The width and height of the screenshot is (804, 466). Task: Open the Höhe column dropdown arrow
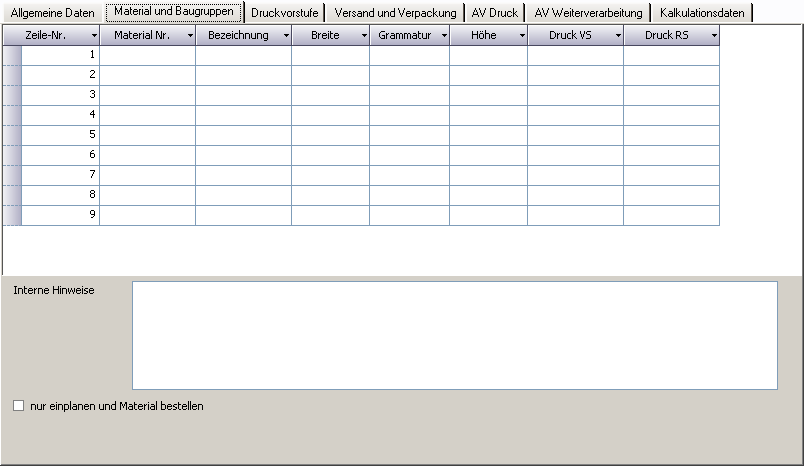pos(521,36)
